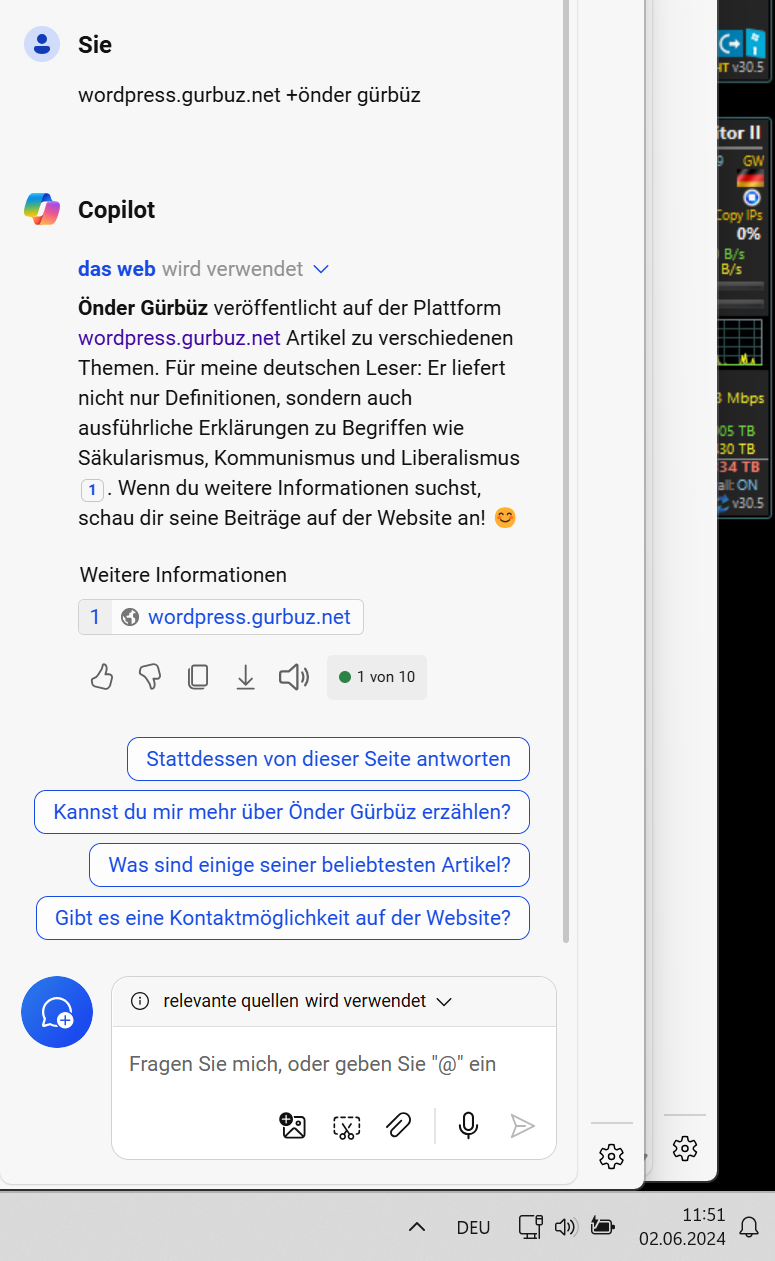Dislike the response with thumbs down
Screen dimensions: 775x1261
(150, 677)
